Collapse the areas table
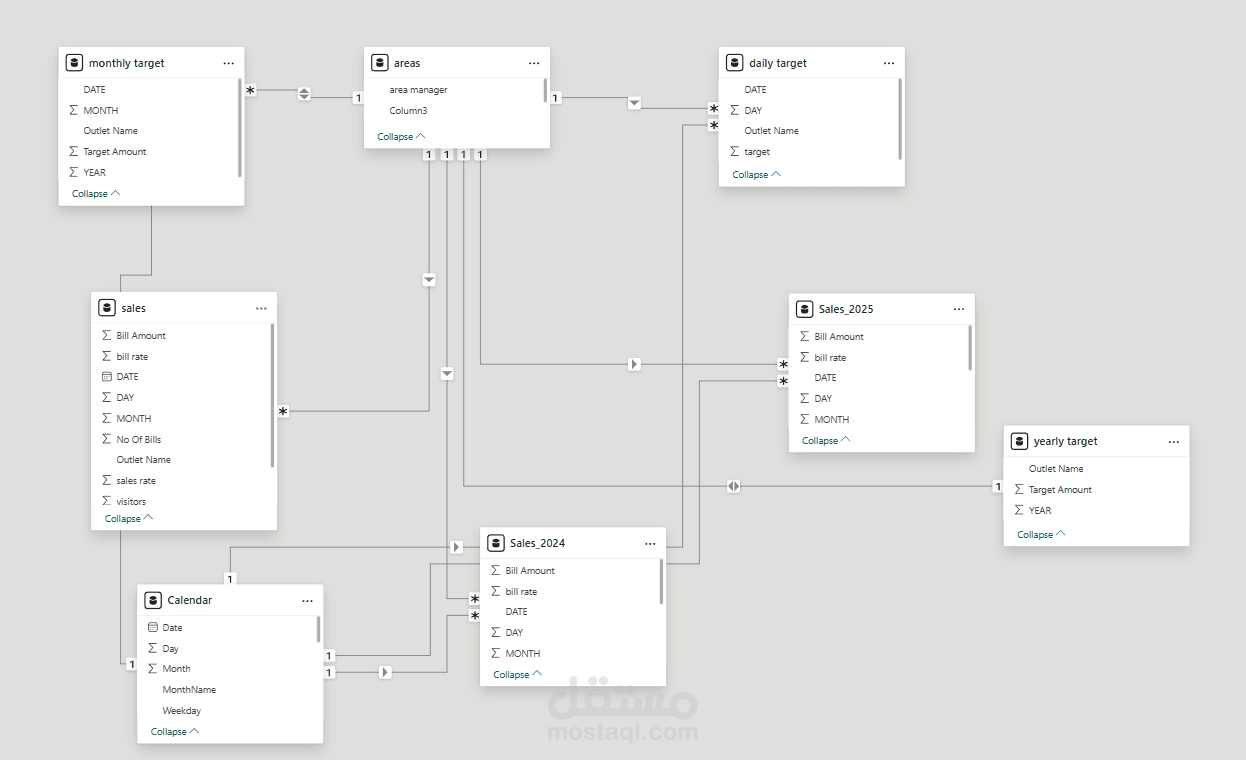Image resolution: width=1246 pixels, height=760 pixels. [401, 136]
